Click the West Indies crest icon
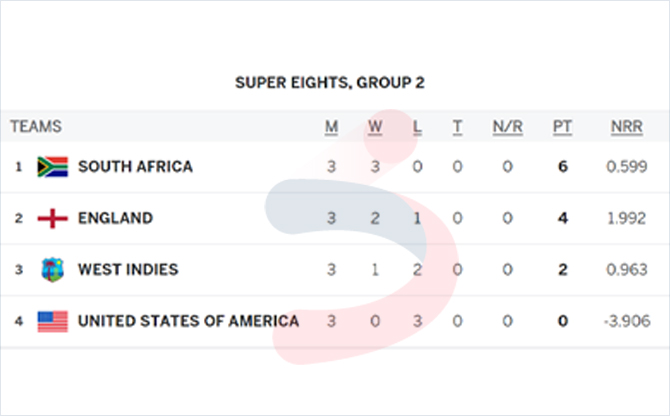Screen dimensions: 670x416 point(53,270)
